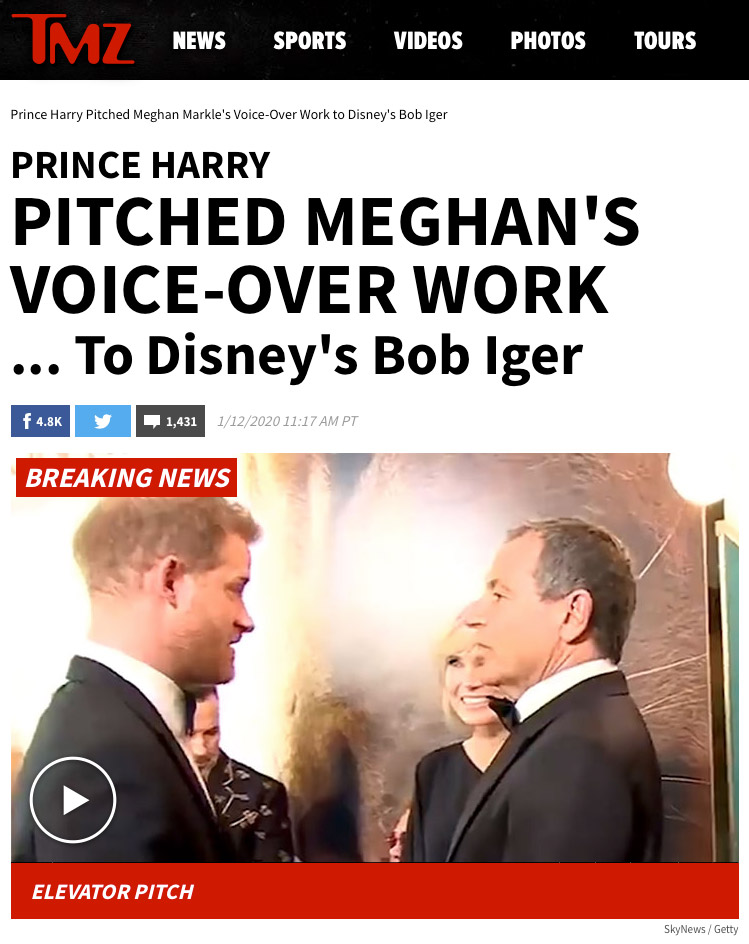
Task: Click the PITCHED MEGHAN'S headline line
Action: tap(325, 222)
